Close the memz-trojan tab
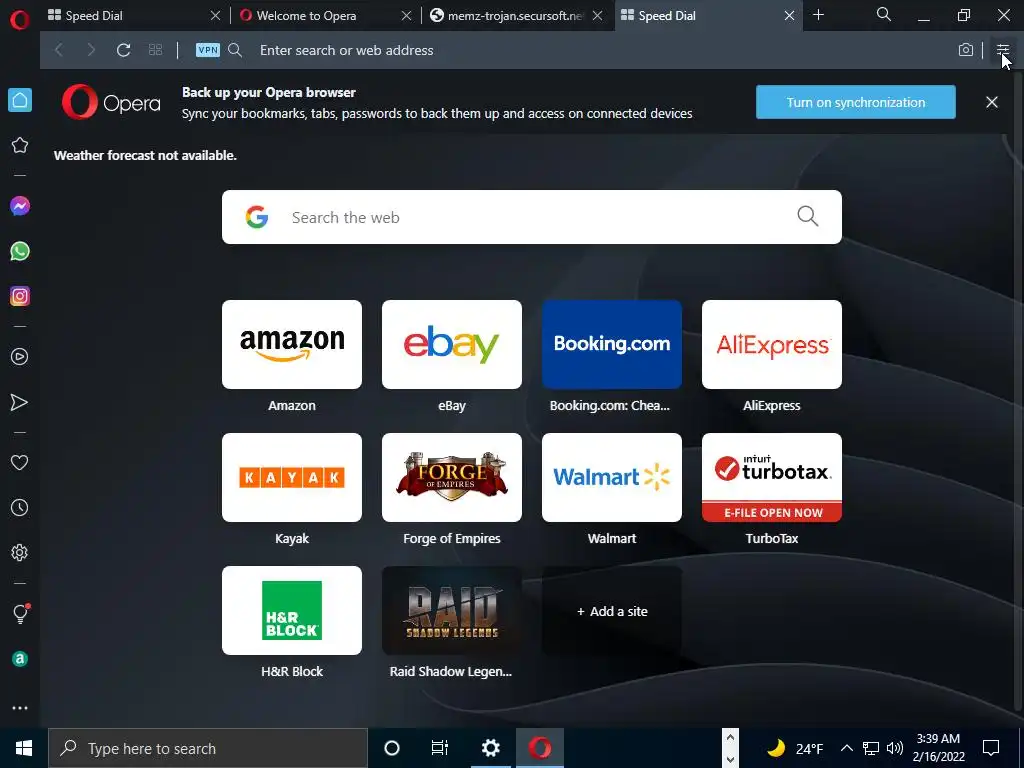This screenshot has width=1024, height=768. [598, 16]
